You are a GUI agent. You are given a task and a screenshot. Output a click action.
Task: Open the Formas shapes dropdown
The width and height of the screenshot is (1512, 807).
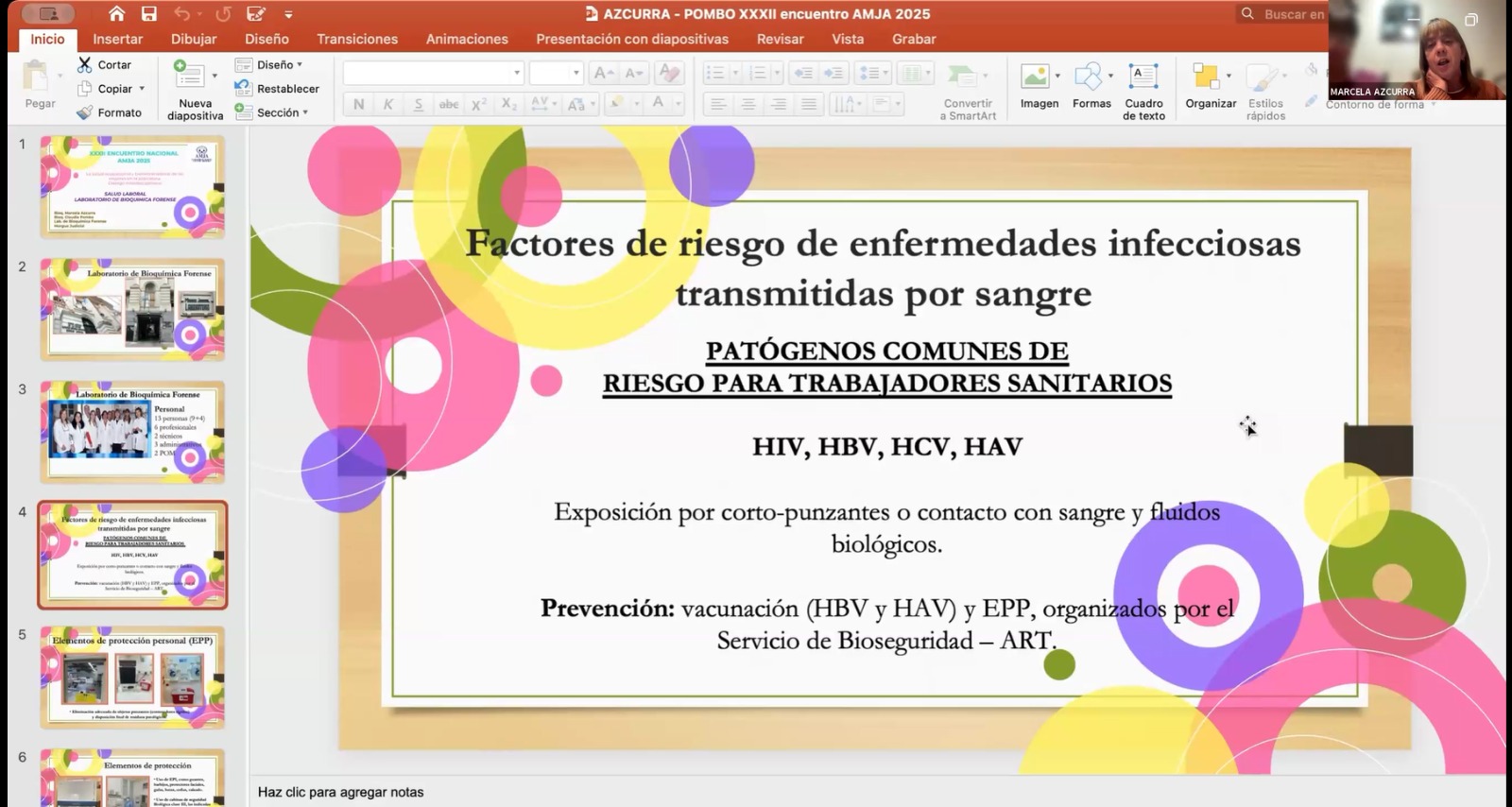click(x=1110, y=76)
